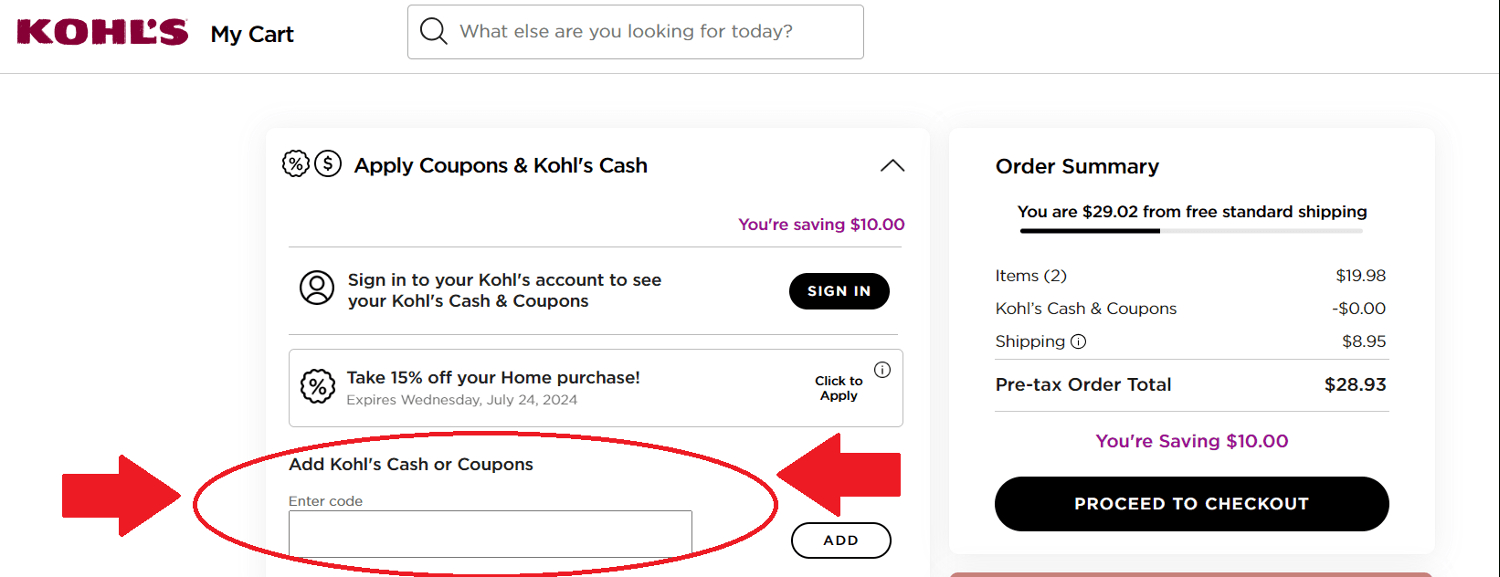The height and width of the screenshot is (577, 1500).
Task: Open the info tooltip beside Click to Apply
Action: click(881, 369)
